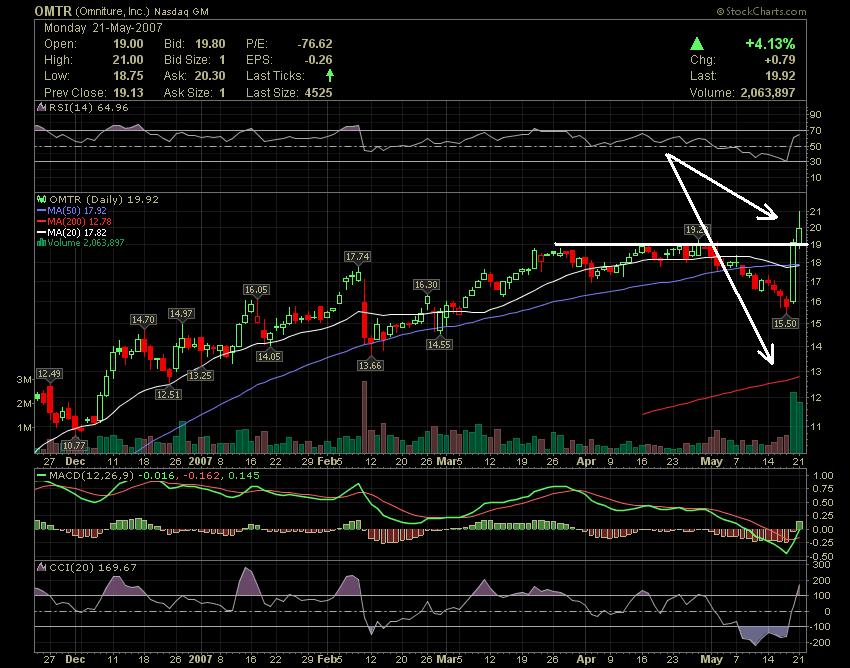
Task: Click the icon beside OMTR (Daily) legend
Action: coord(41,200)
